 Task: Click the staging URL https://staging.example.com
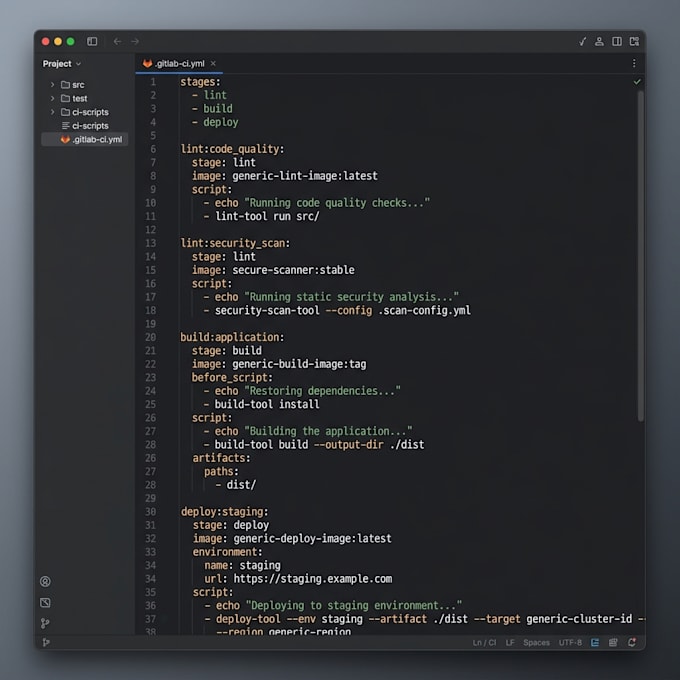pos(313,579)
